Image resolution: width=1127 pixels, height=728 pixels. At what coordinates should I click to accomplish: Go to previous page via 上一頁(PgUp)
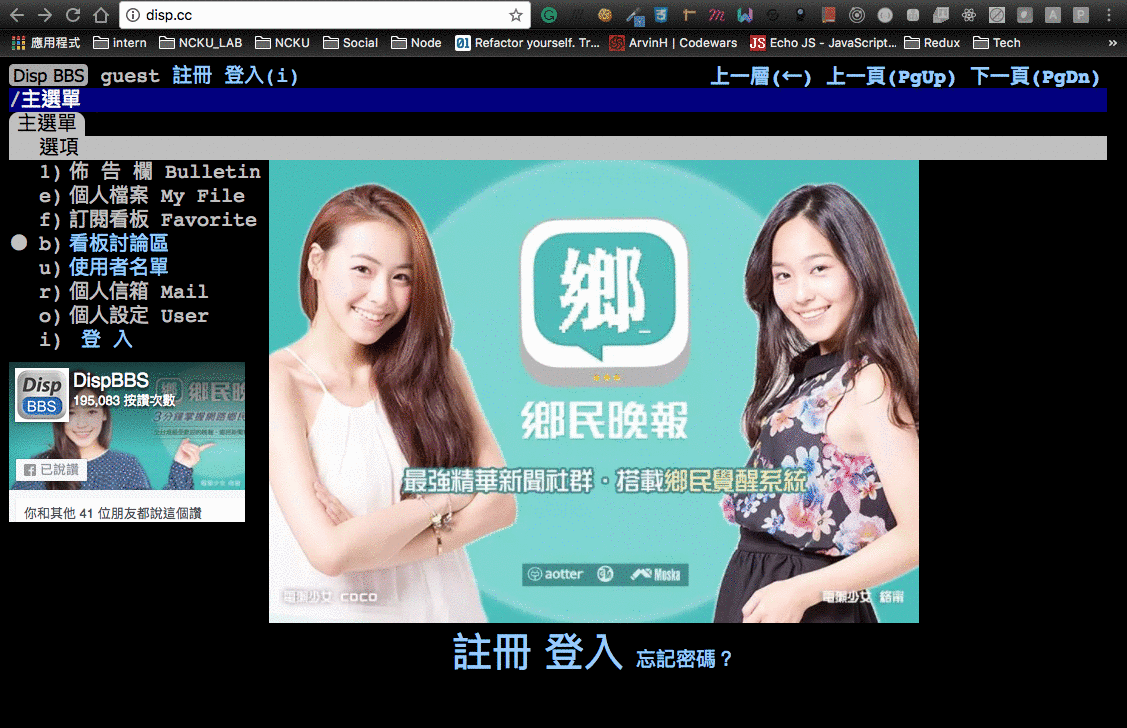click(x=891, y=76)
